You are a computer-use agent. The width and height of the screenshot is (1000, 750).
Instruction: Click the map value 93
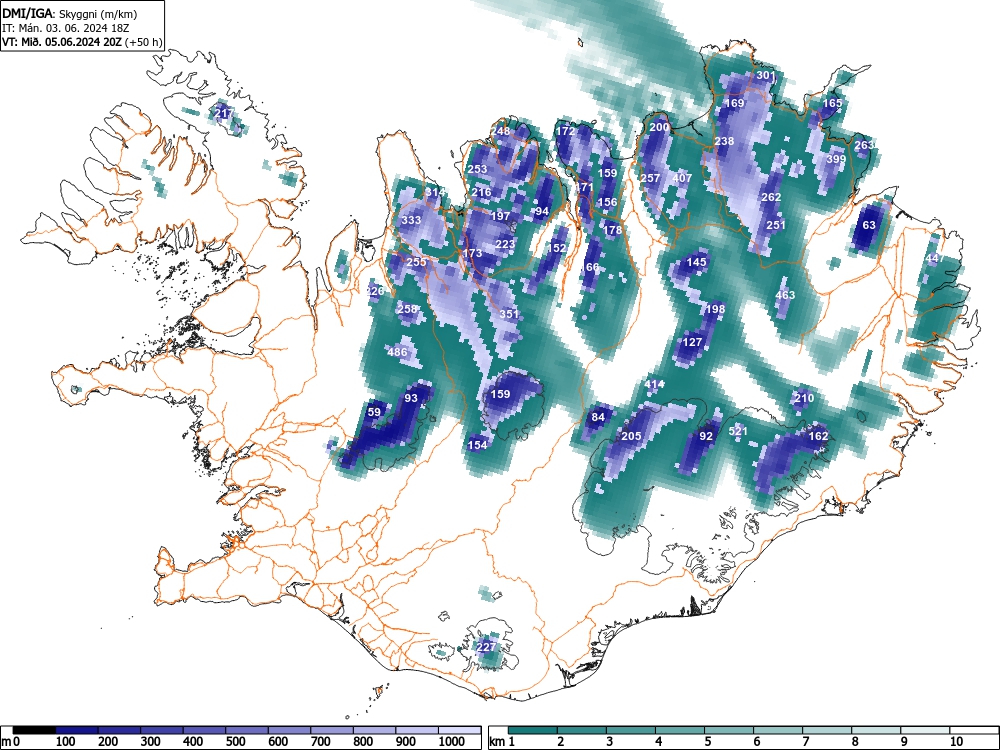click(x=411, y=398)
